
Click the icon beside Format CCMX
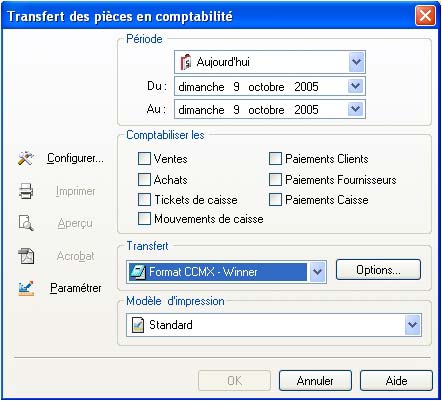coord(138,272)
